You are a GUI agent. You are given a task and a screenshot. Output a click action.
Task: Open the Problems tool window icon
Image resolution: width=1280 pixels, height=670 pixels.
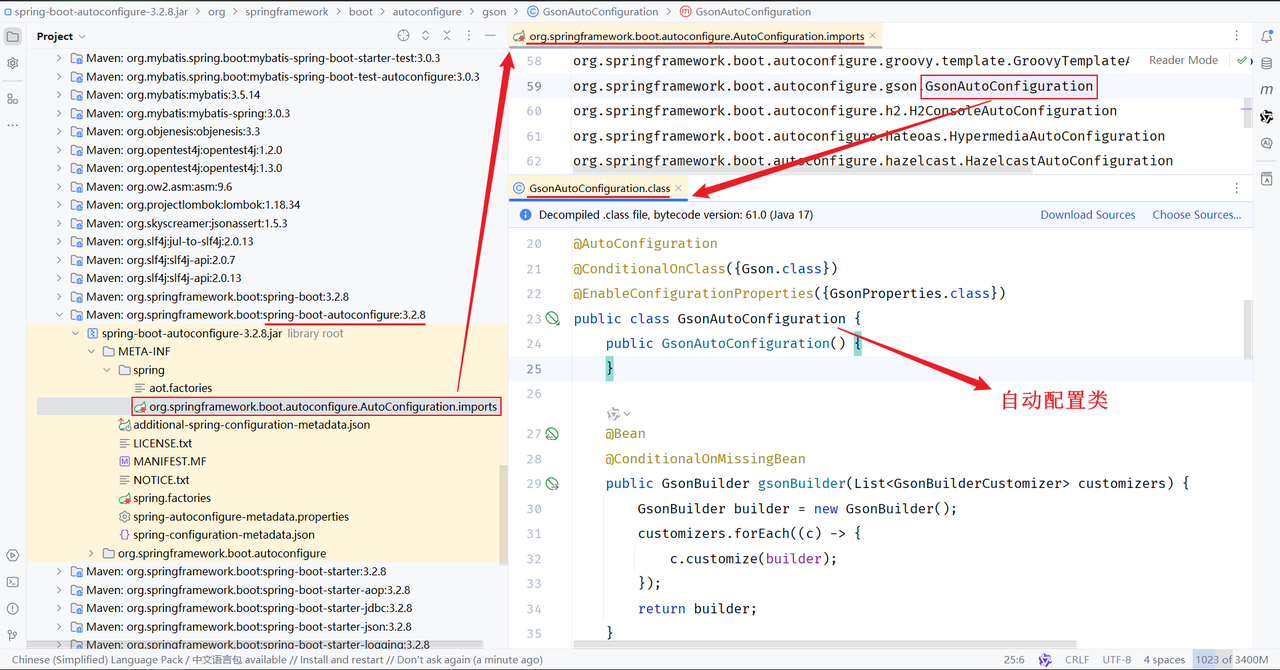[12, 608]
